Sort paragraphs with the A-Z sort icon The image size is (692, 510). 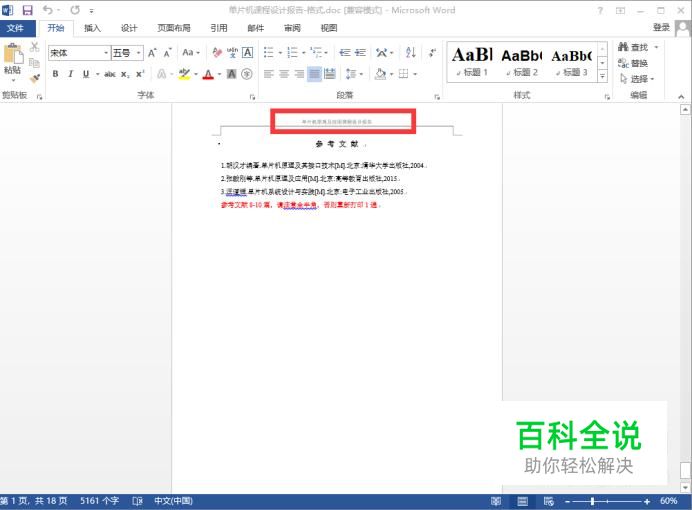tap(410, 53)
